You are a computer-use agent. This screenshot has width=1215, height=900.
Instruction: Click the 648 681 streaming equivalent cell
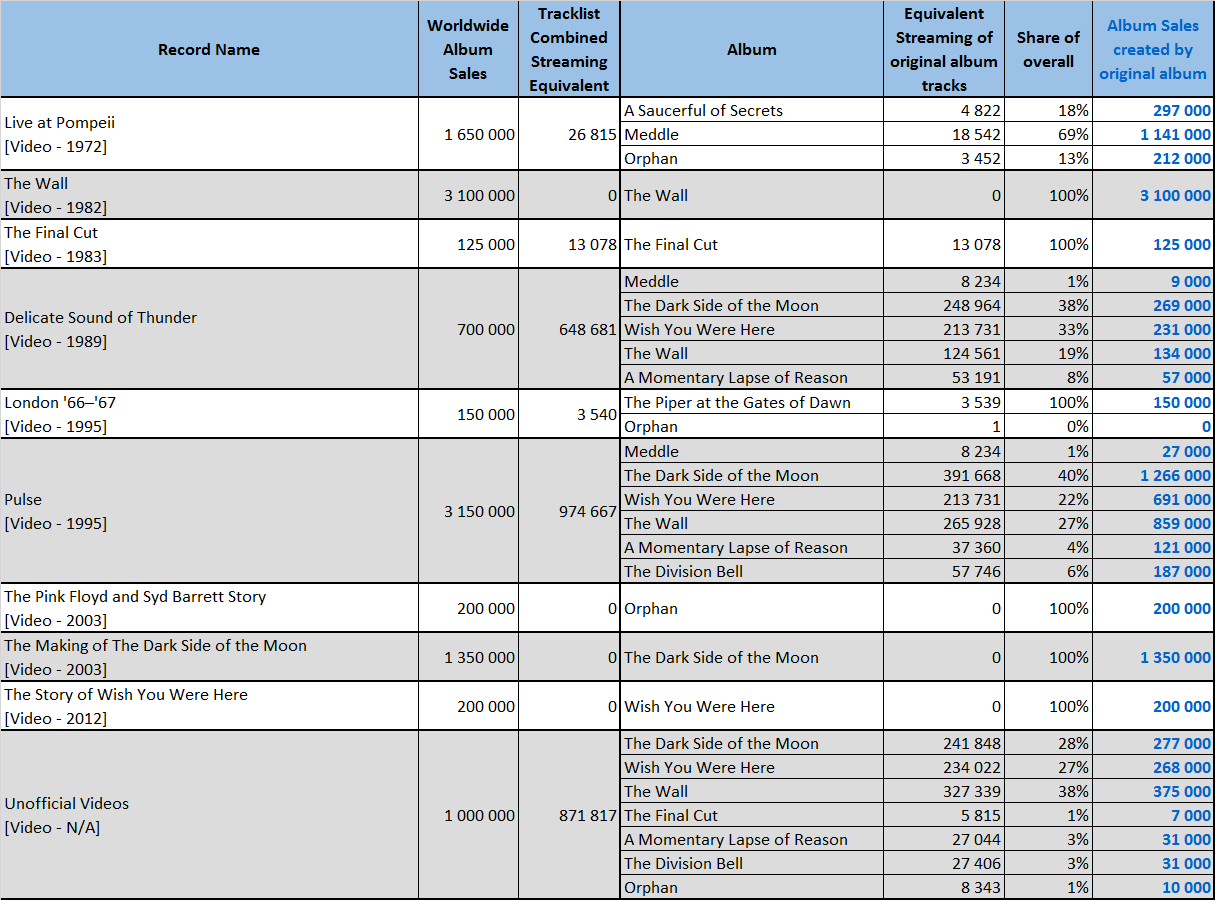coord(569,329)
